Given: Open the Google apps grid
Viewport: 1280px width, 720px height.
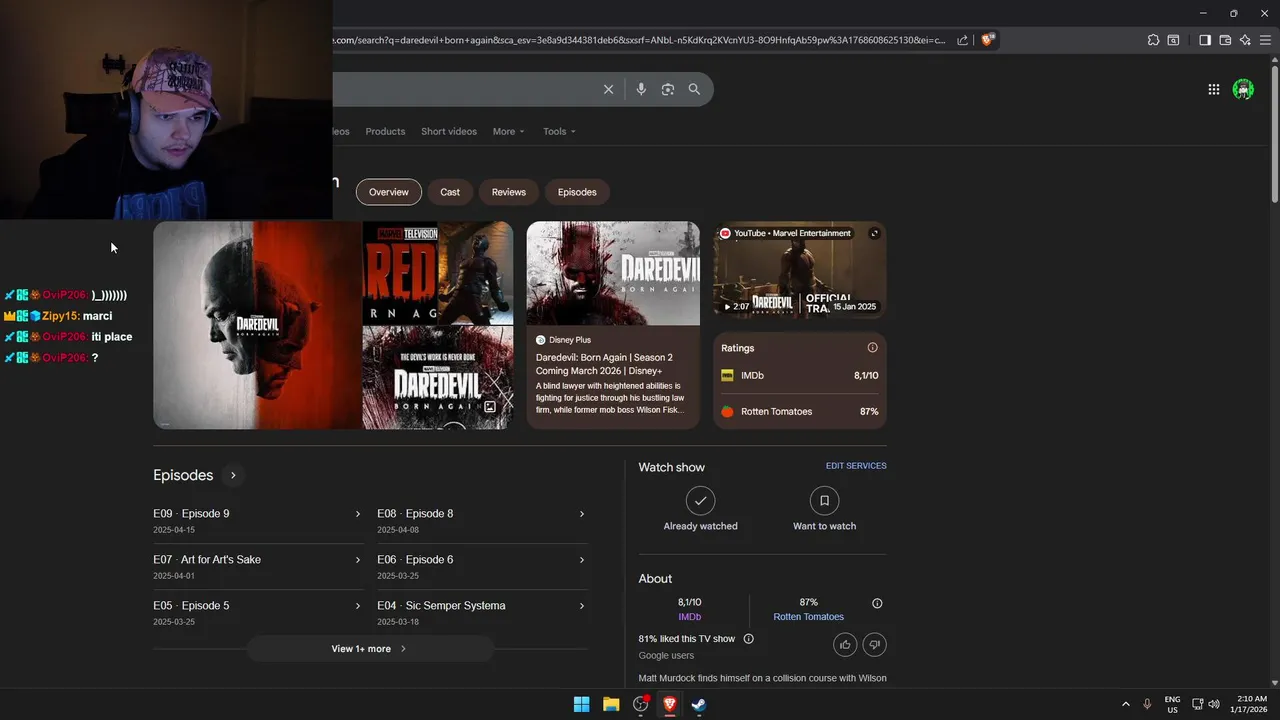Looking at the screenshot, I should click(x=1213, y=89).
